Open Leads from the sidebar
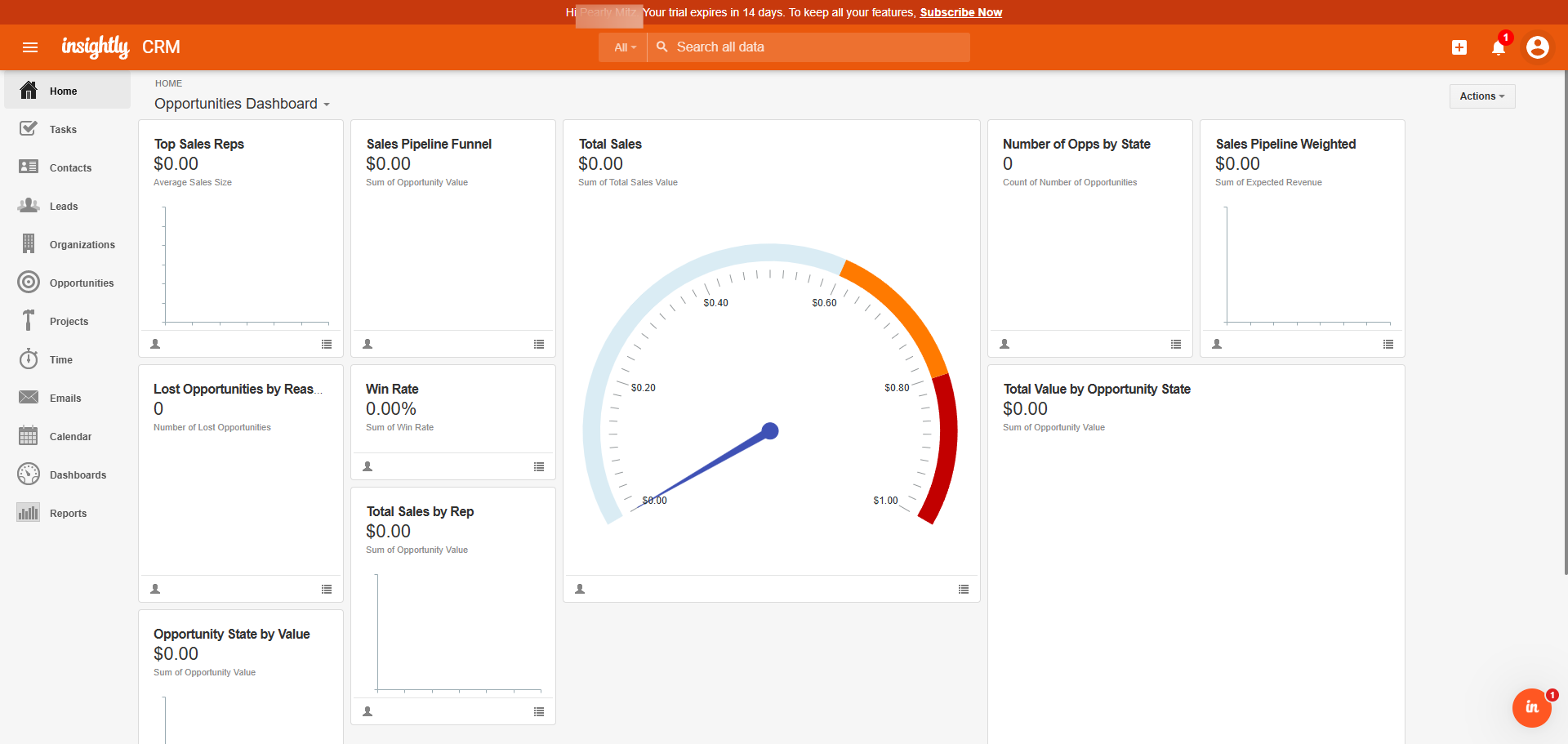Image resolution: width=1568 pixels, height=744 pixels. (63, 207)
